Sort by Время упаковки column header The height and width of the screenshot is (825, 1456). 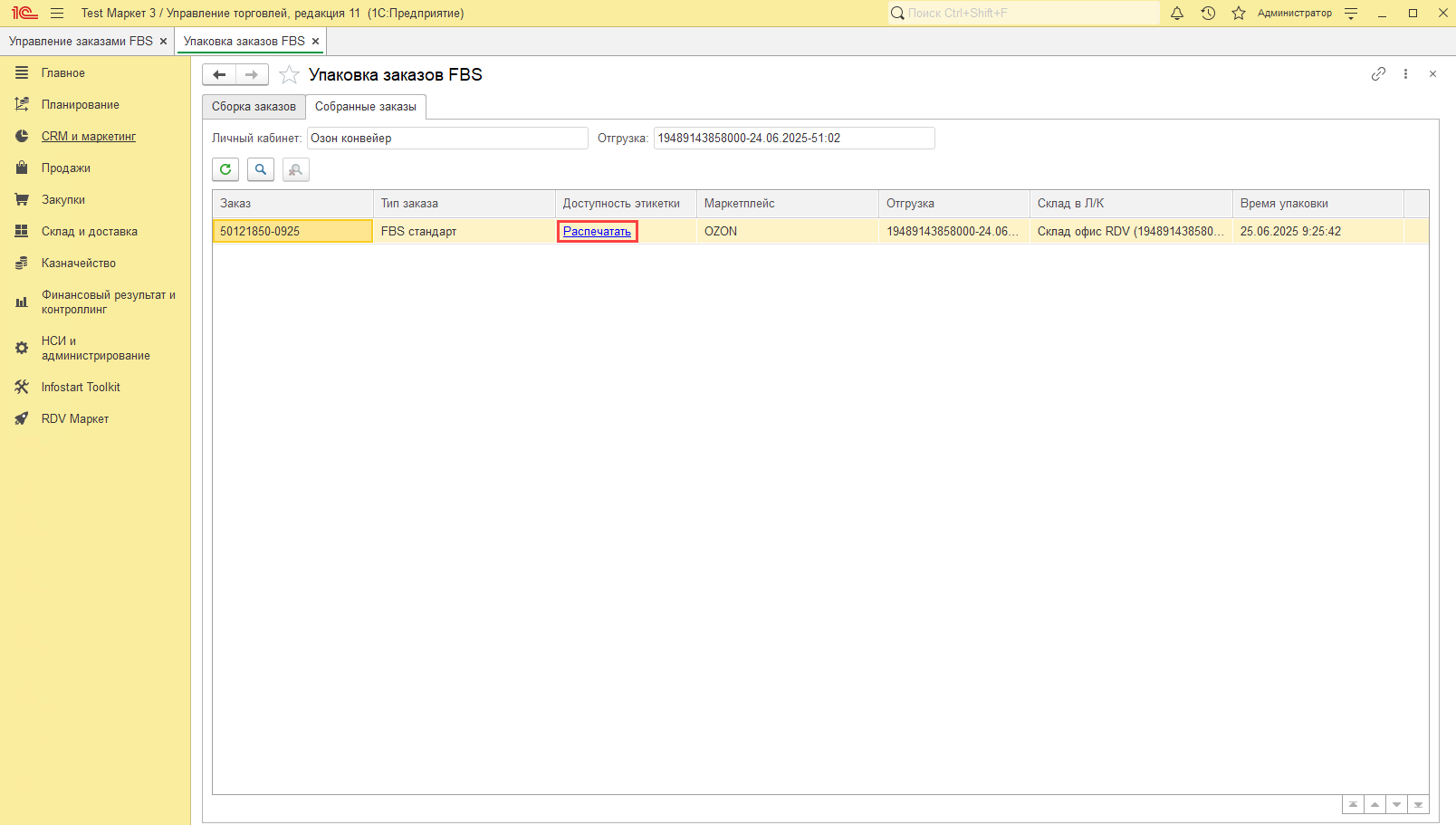[x=1318, y=204]
